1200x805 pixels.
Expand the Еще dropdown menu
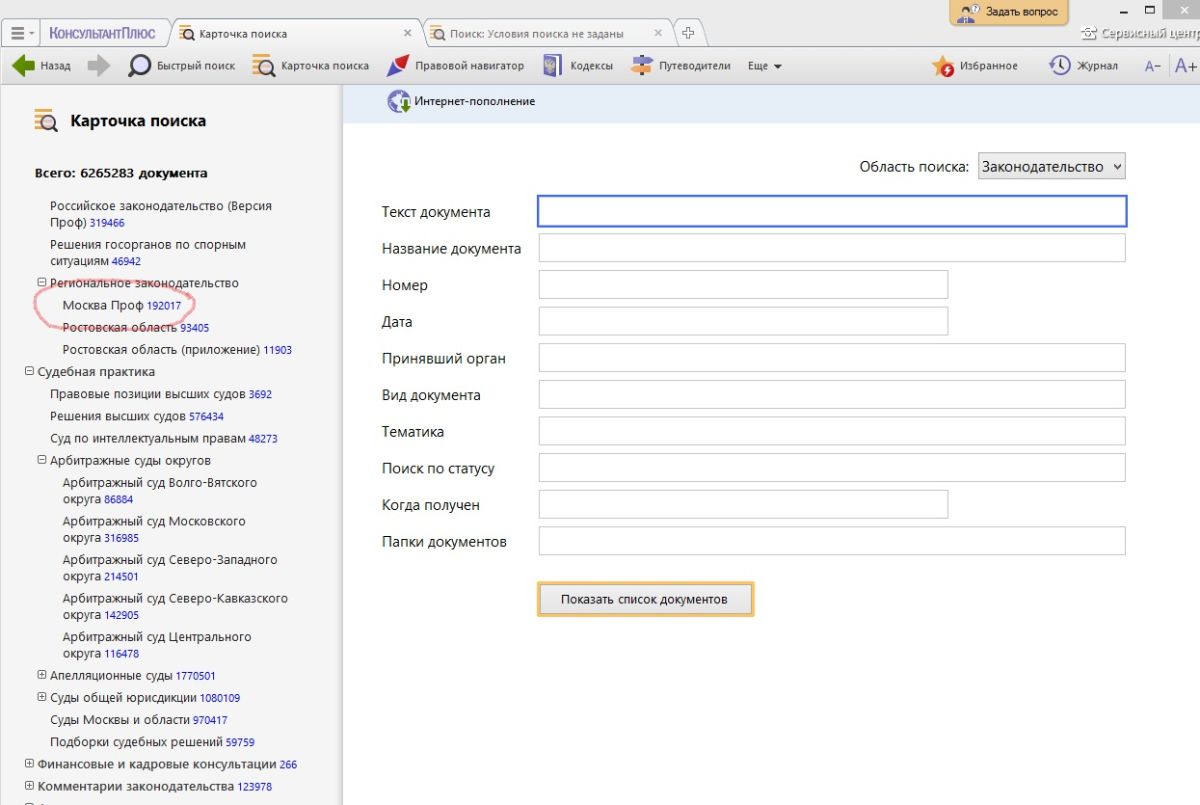pos(765,66)
